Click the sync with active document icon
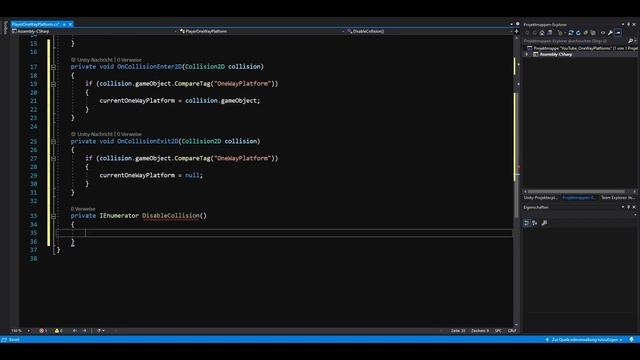 tap(571, 33)
